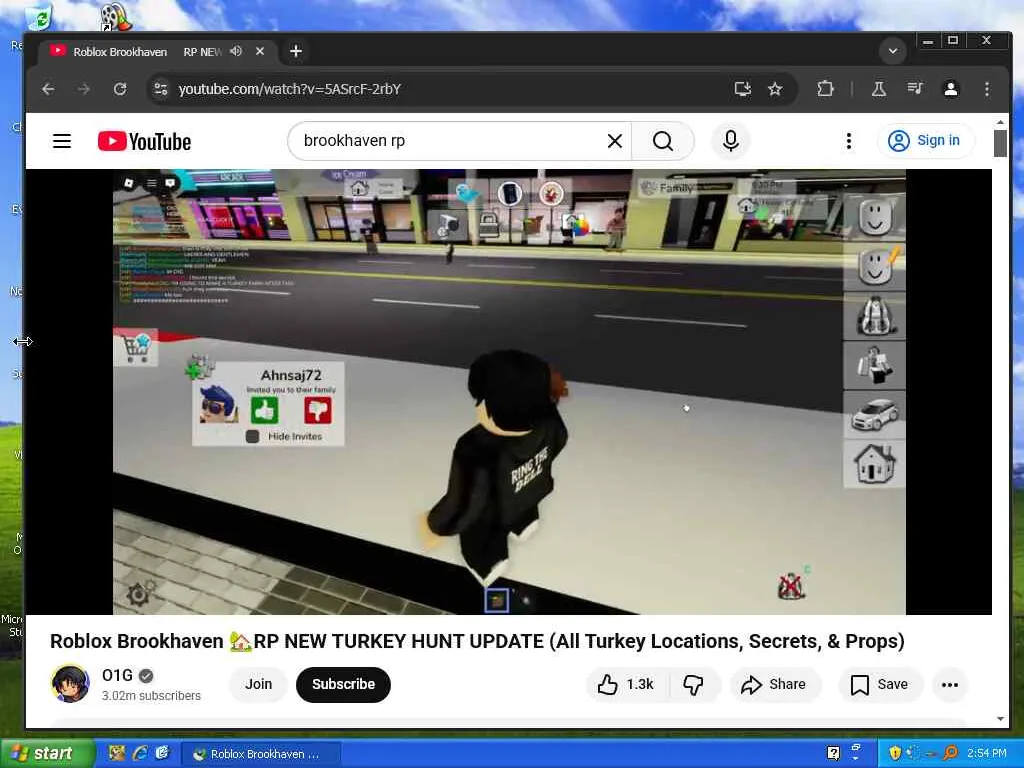Reload the YouTube page
Screen dimensions: 1024x768
[120, 89]
